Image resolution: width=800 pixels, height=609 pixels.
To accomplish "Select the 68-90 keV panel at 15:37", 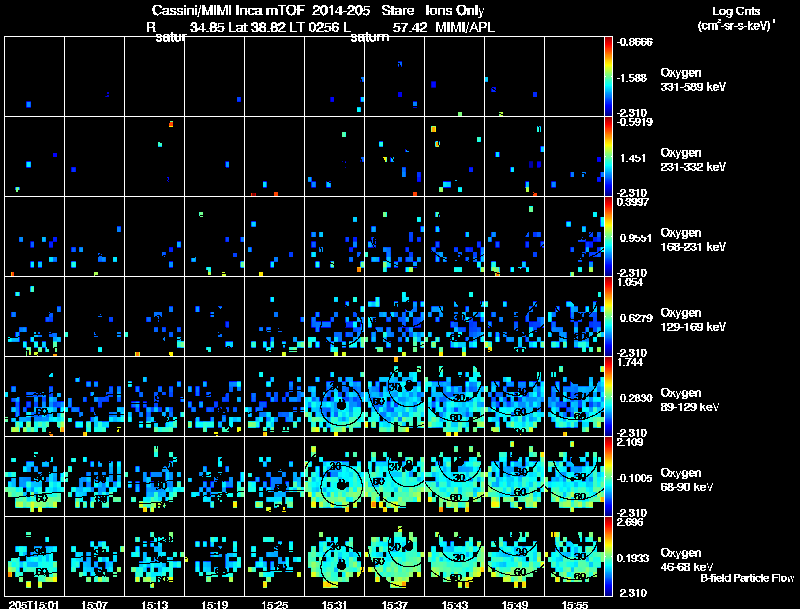I will [395, 476].
